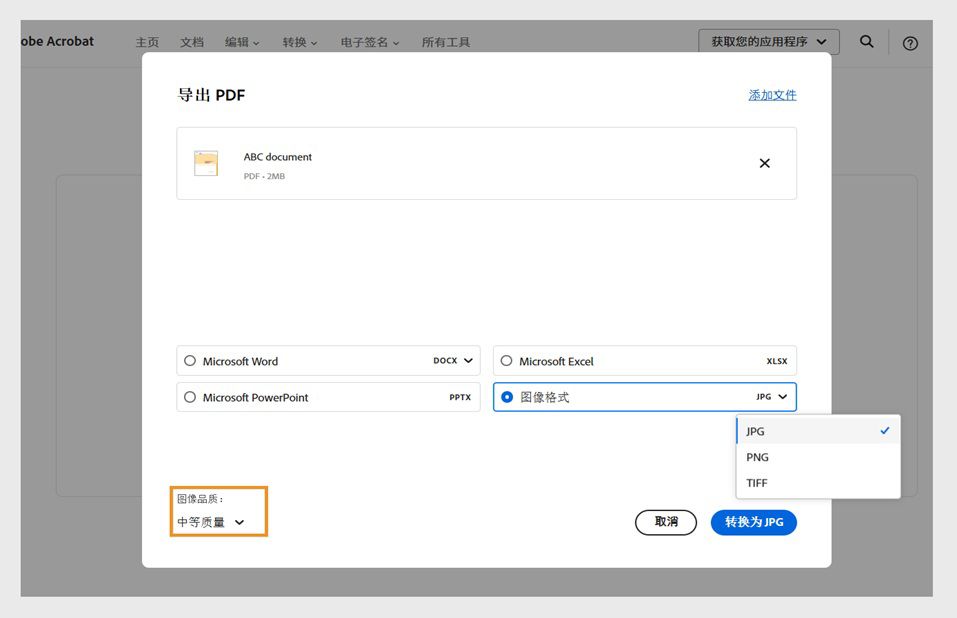Screen dimensions: 957x618
Task: Click the 添加文件 link
Action: 772,94
